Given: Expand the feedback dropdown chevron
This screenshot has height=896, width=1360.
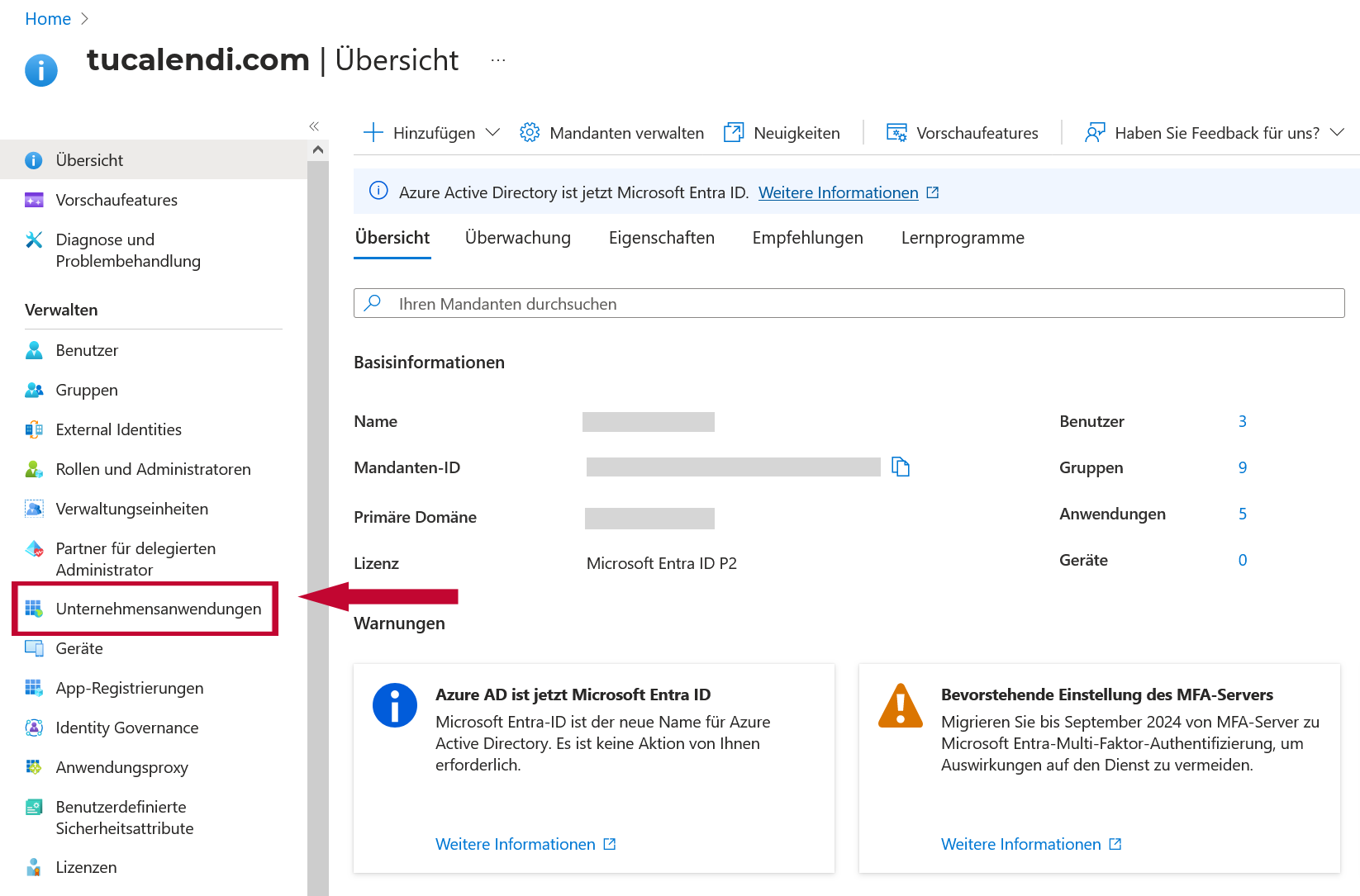Looking at the screenshot, I should coord(1338,133).
